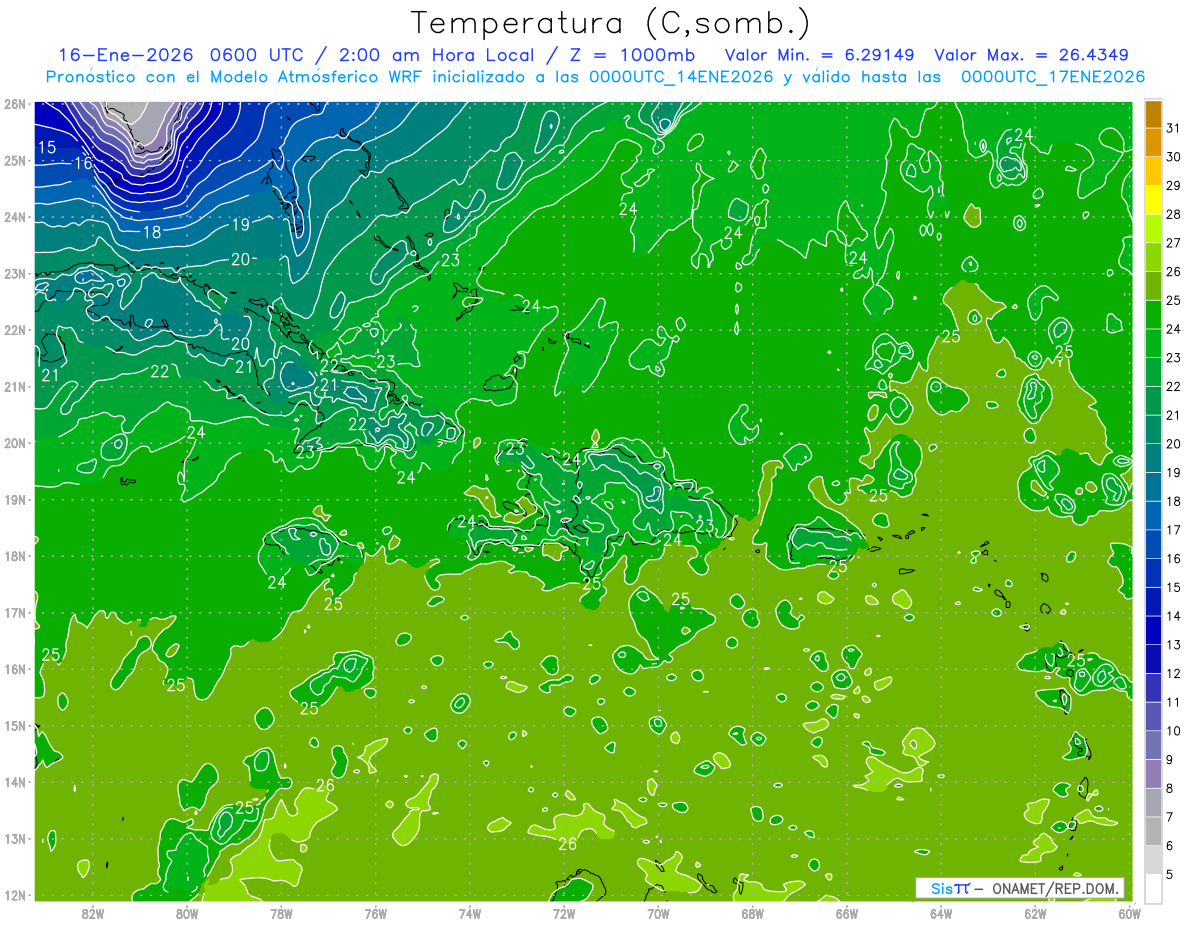Screen dimensions: 1200x927
Task: Click the legend value "31"
Action: (1174, 128)
